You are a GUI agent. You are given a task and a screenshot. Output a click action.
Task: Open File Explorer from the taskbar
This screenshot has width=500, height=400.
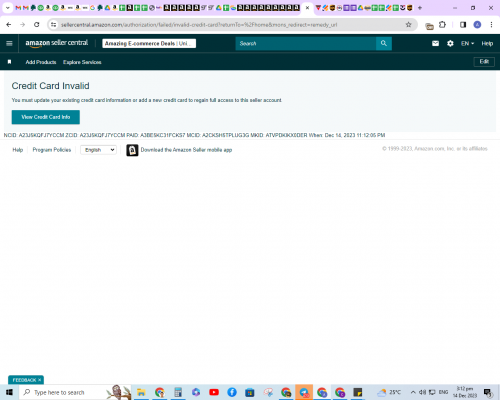coord(141,392)
